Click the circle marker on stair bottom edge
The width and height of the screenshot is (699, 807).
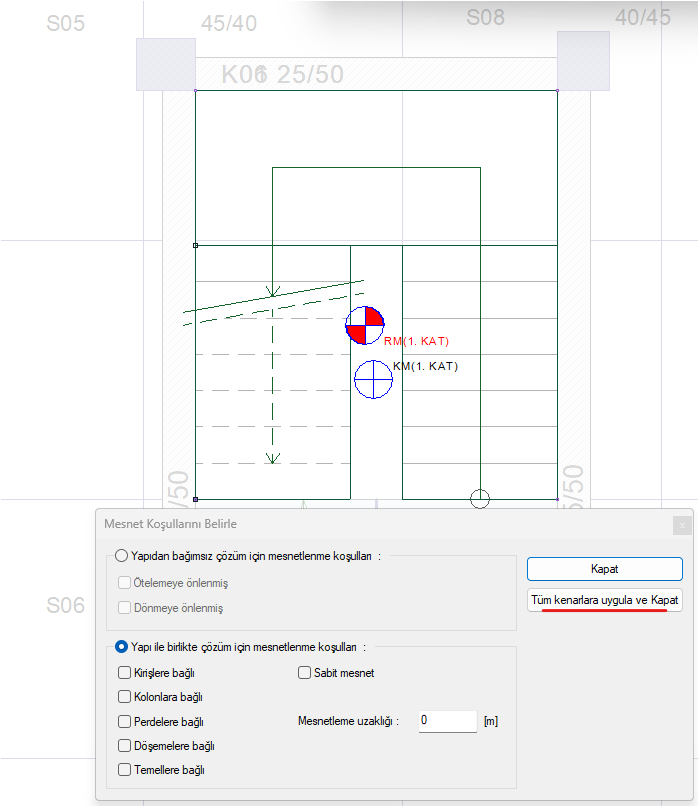pos(480,498)
